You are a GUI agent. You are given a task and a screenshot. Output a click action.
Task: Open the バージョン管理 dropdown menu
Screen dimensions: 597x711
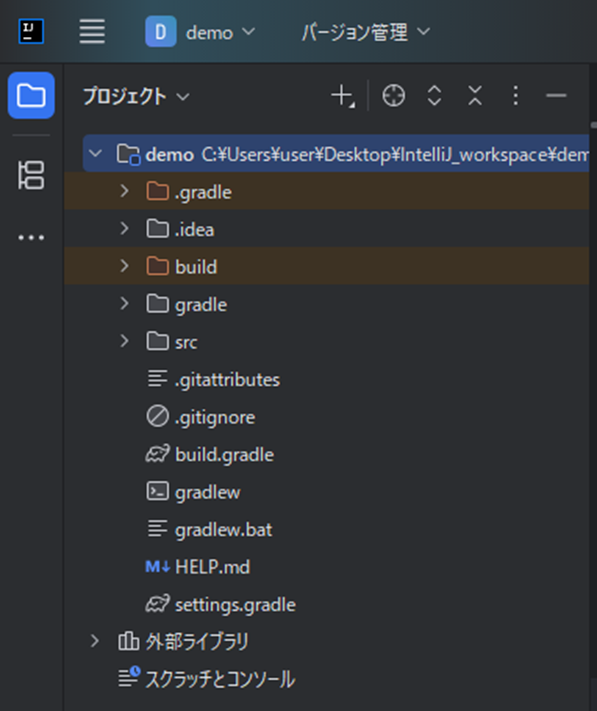tap(366, 32)
